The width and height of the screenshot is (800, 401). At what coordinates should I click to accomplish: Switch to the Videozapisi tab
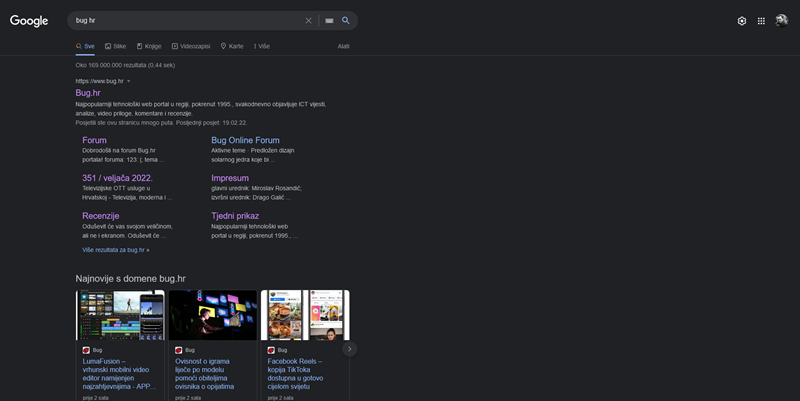(191, 46)
